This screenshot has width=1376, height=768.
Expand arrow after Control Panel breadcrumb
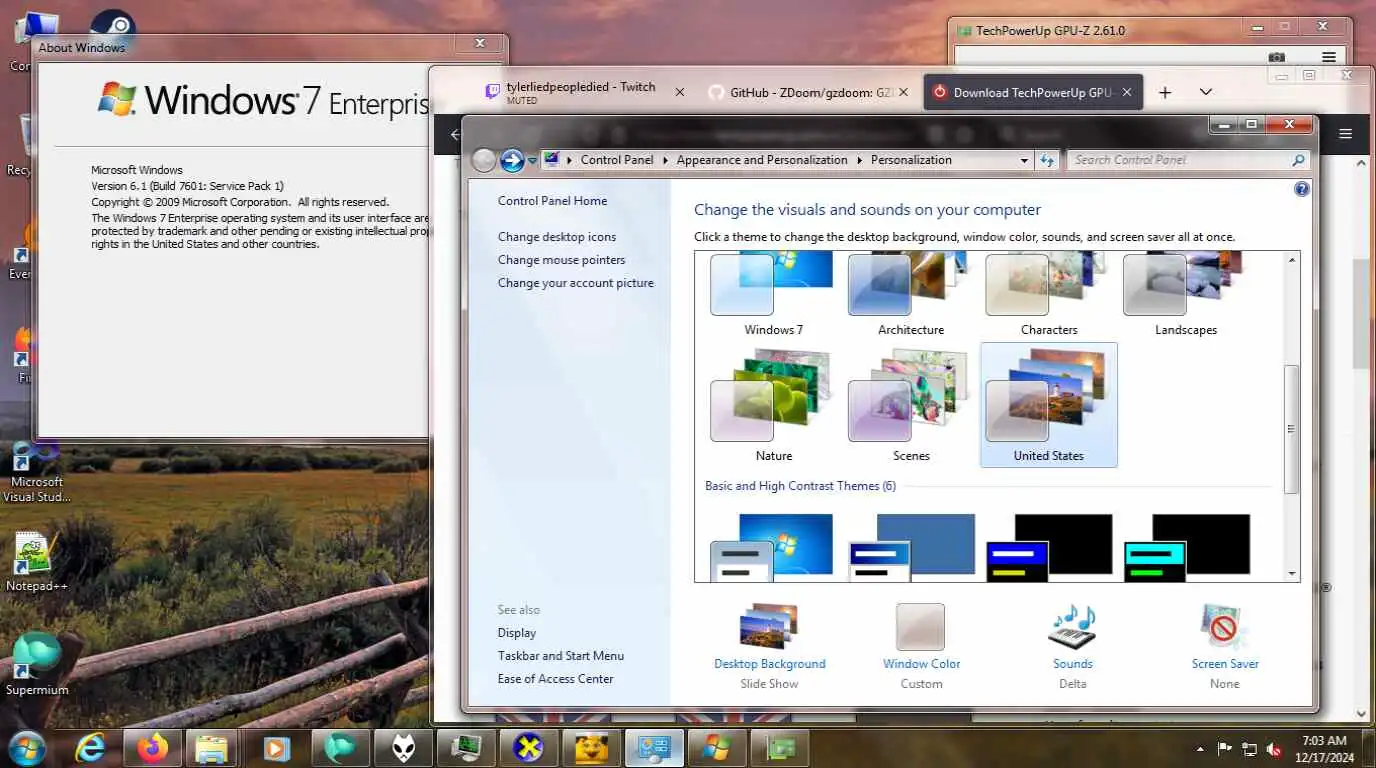(x=664, y=160)
